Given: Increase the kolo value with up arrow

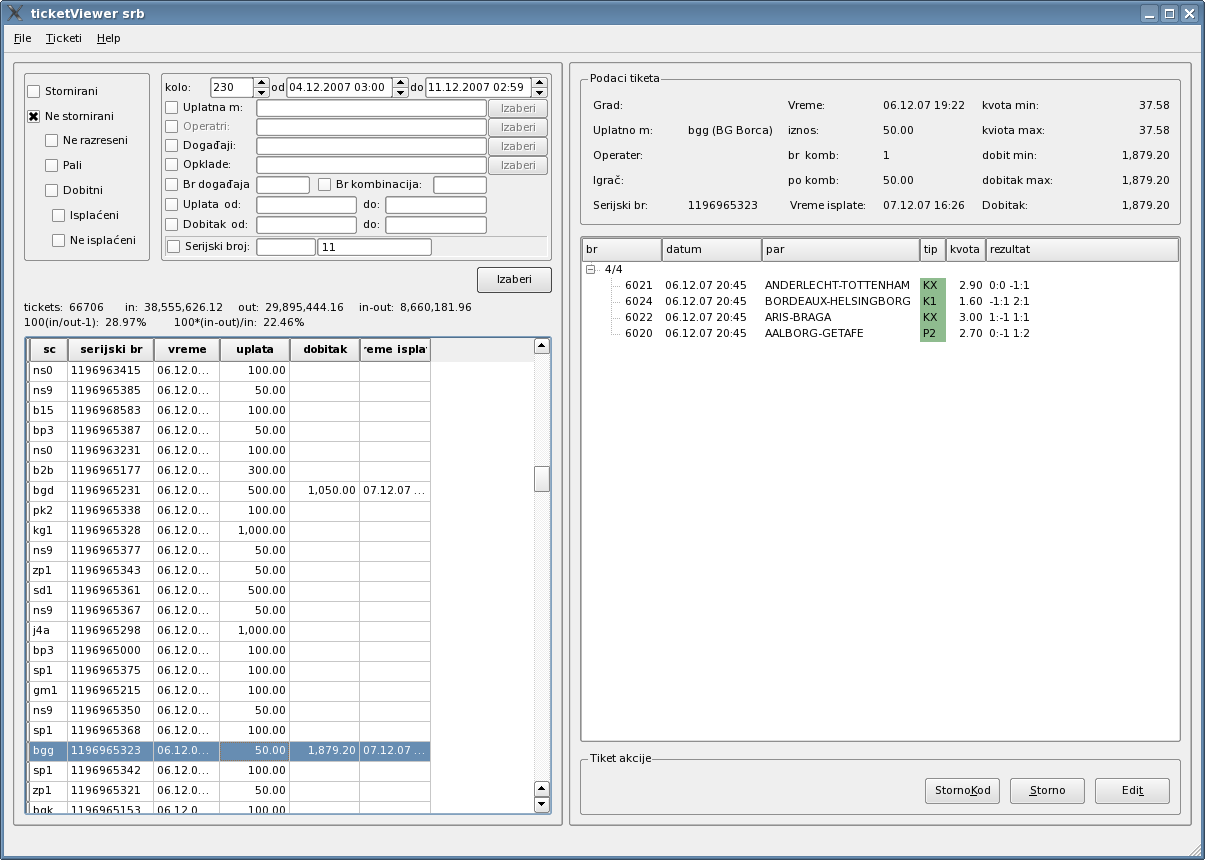Looking at the screenshot, I should (261, 82).
